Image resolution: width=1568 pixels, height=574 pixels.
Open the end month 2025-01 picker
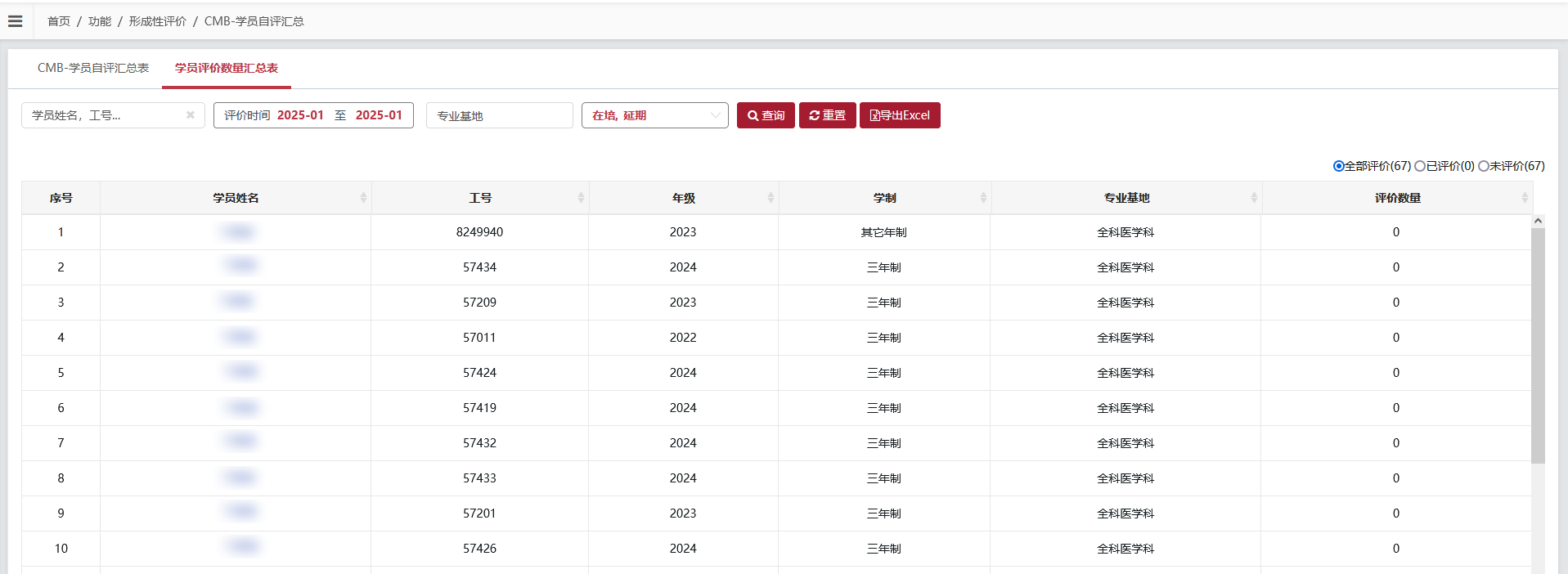(379, 115)
